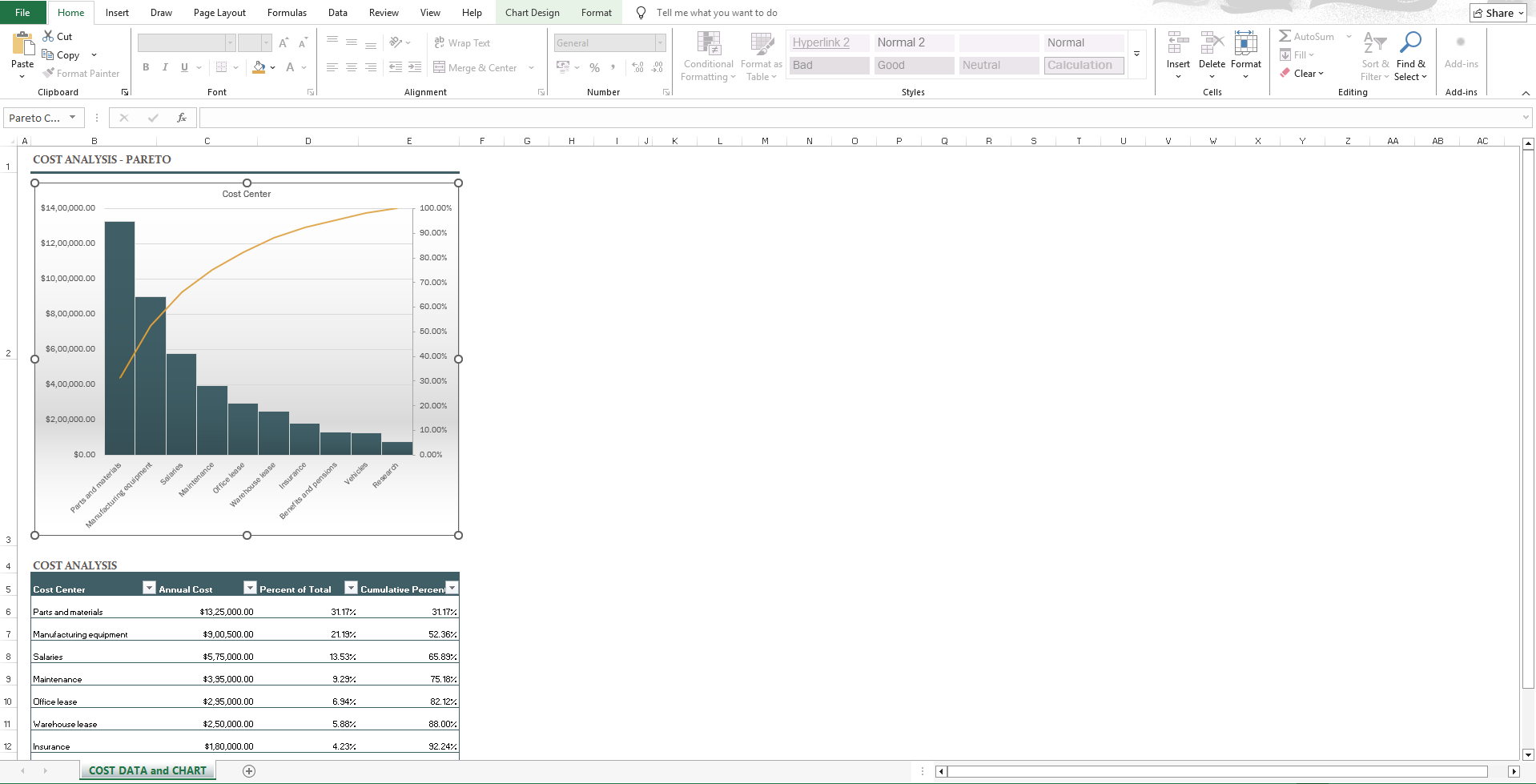The width and height of the screenshot is (1536, 784).
Task: Click the Copy button icon
Action: (48, 54)
